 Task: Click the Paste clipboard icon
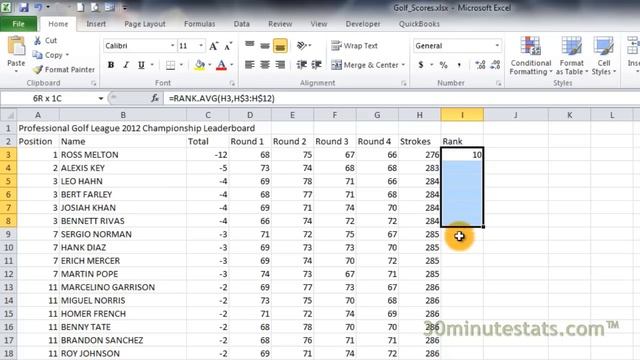16,46
